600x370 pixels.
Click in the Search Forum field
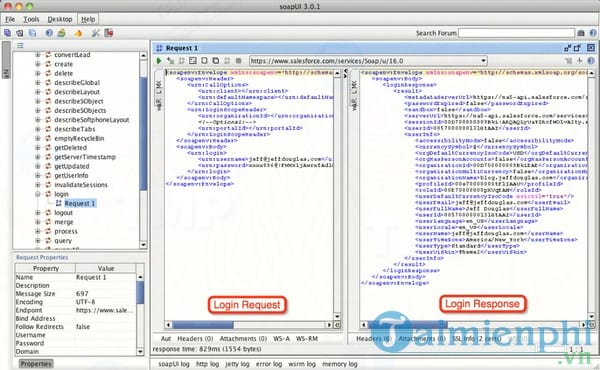516,33
